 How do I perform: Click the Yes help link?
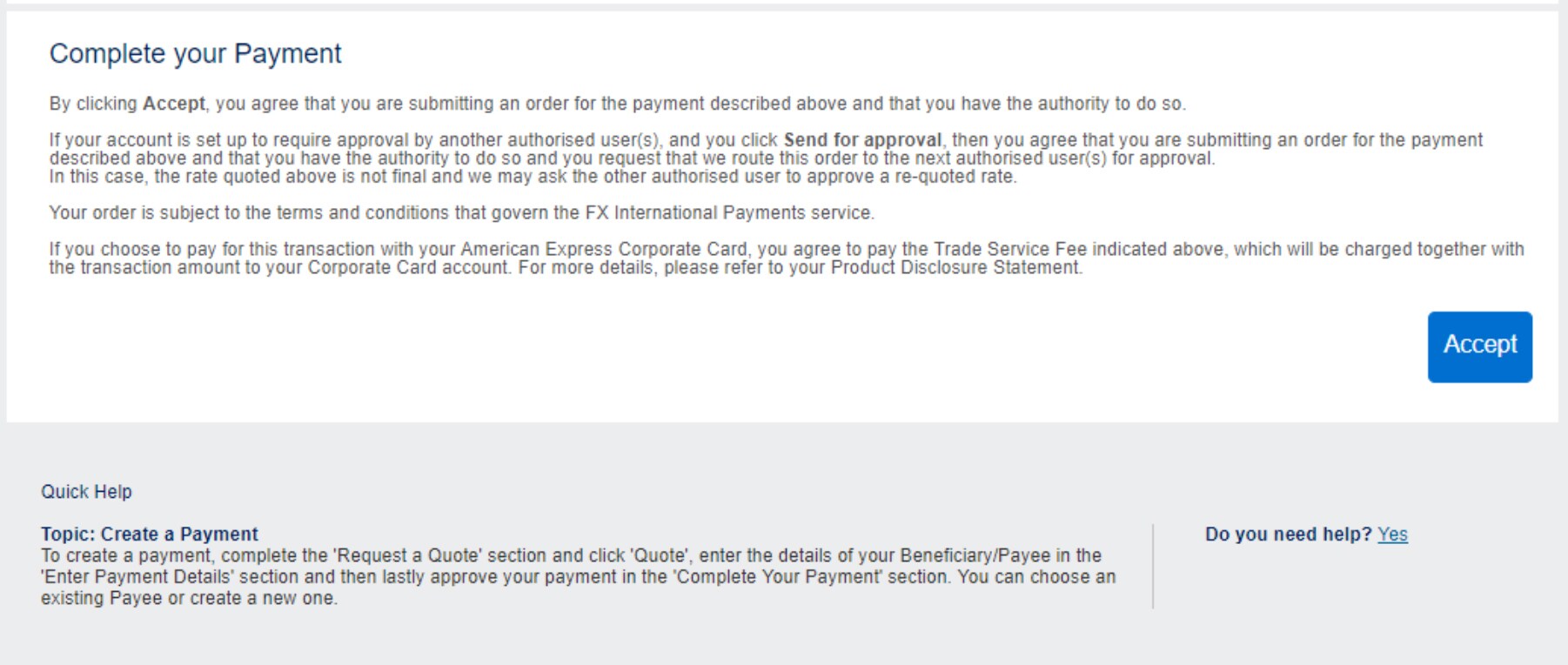point(1392,534)
